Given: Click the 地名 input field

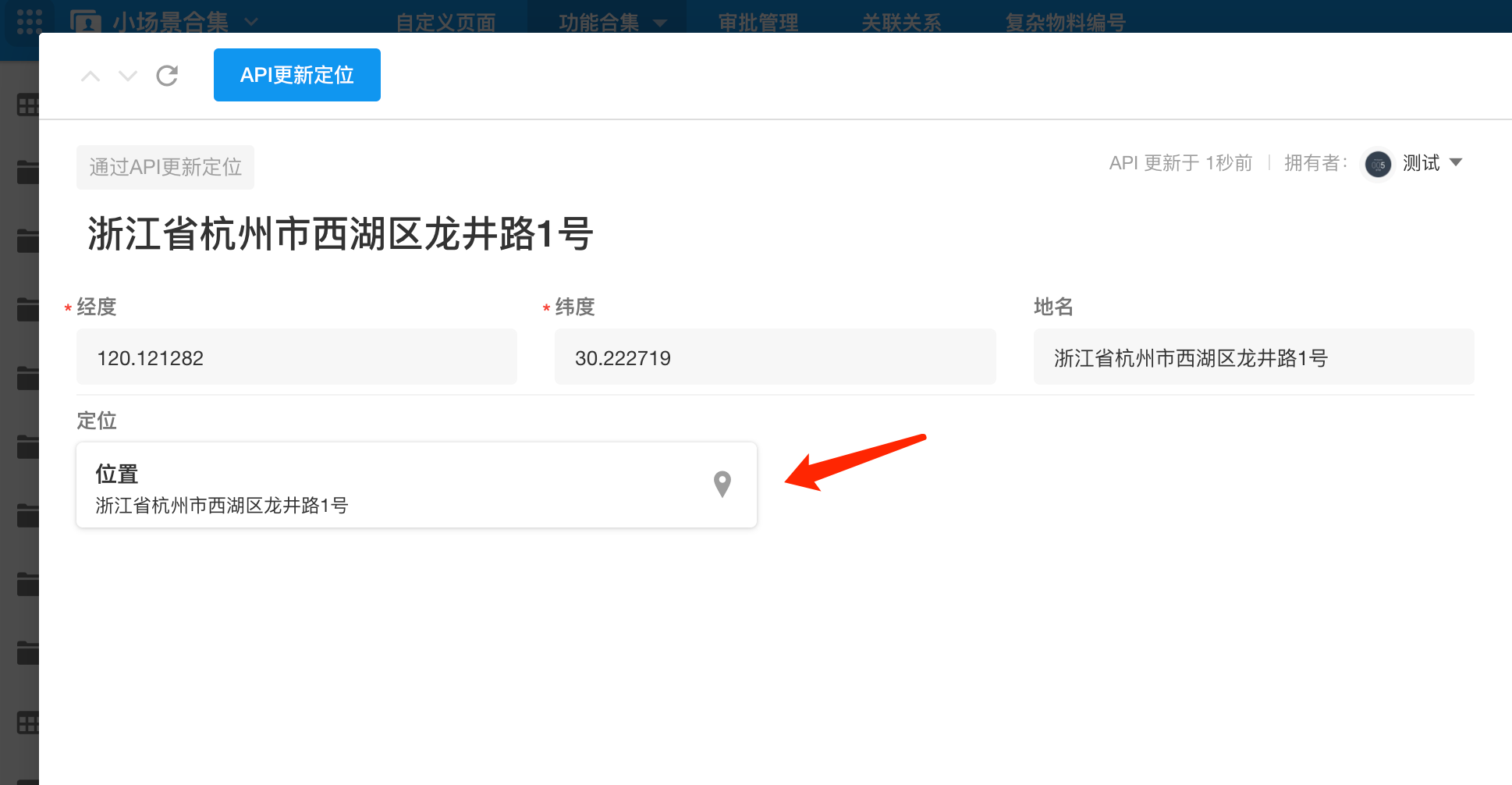Looking at the screenshot, I should [1254, 357].
